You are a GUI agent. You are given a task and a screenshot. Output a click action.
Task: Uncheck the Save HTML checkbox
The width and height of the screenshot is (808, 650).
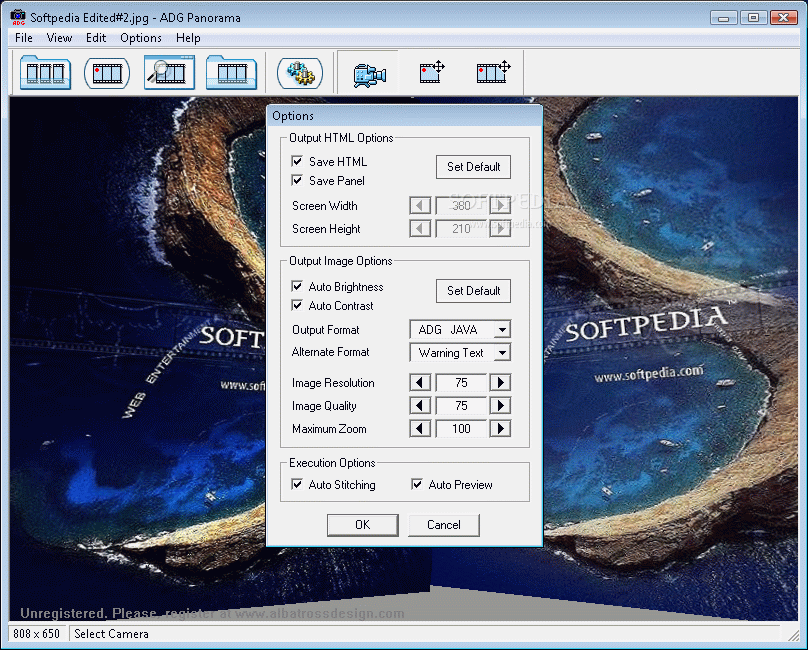(297, 161)
